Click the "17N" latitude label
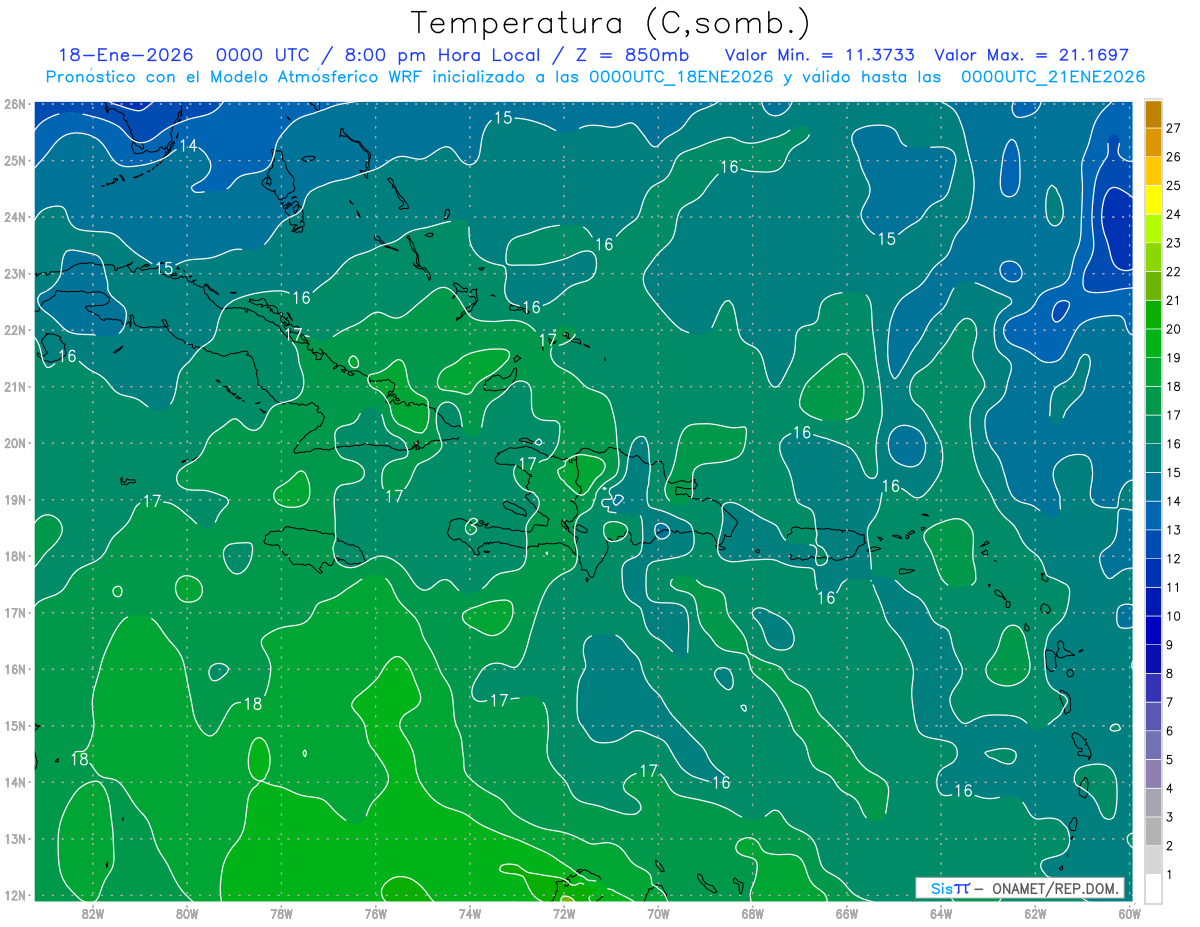This screenshot has width=1200, height=927. click(x=15, y=613)
